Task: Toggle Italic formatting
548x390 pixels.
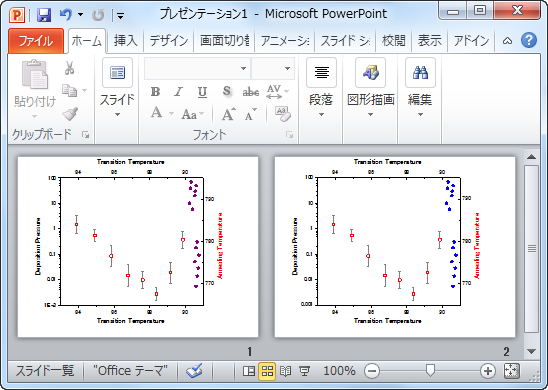Action: (x=179, y=92)
